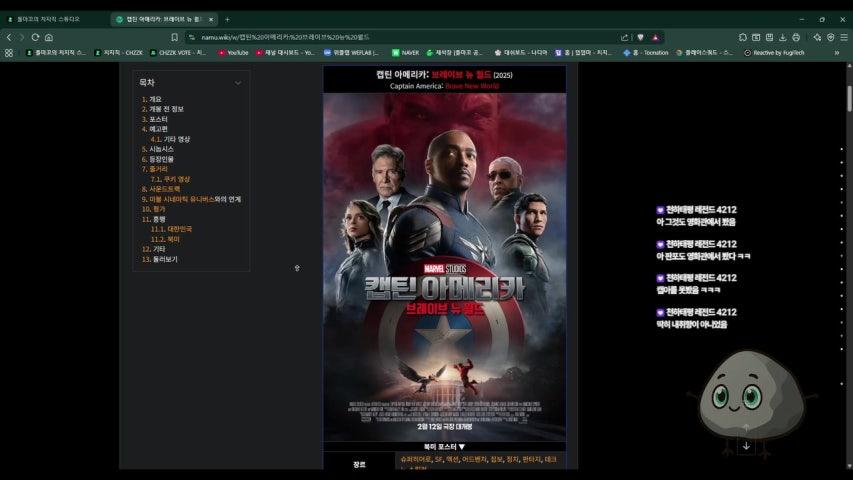Image resolution: width=853 pixels, height=480 pixels.
Task: Open the home page icon
Action: click(x=49, y=38)
